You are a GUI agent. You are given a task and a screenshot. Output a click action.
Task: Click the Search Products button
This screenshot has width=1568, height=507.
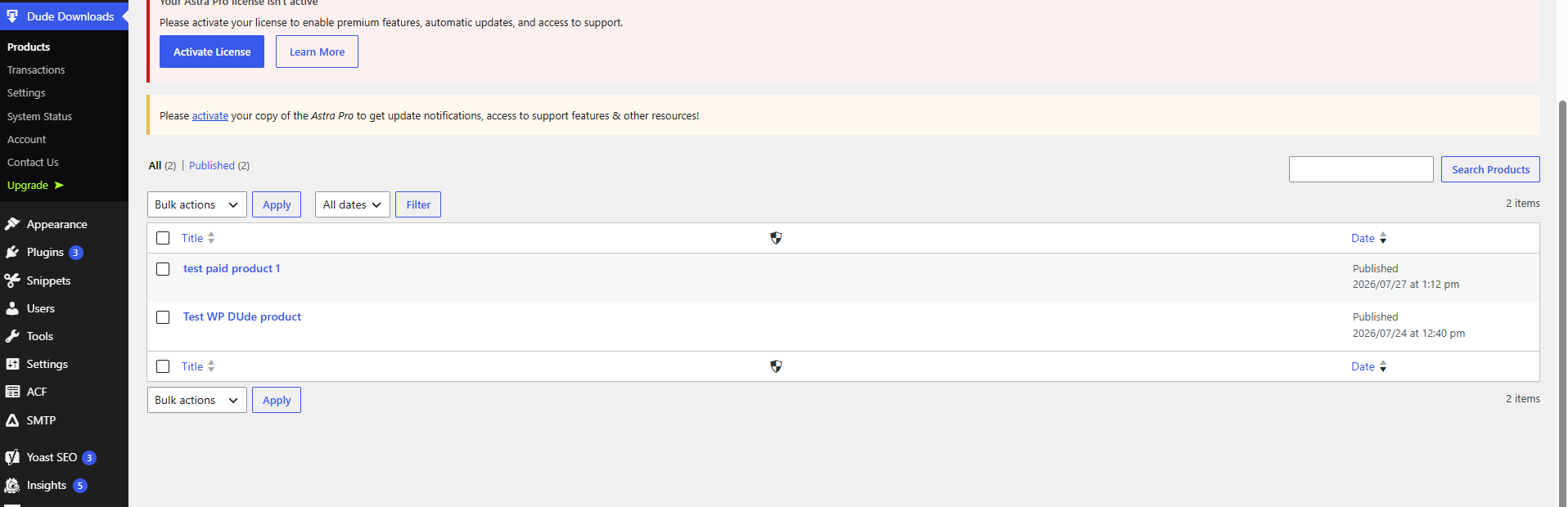(1490, 169)
